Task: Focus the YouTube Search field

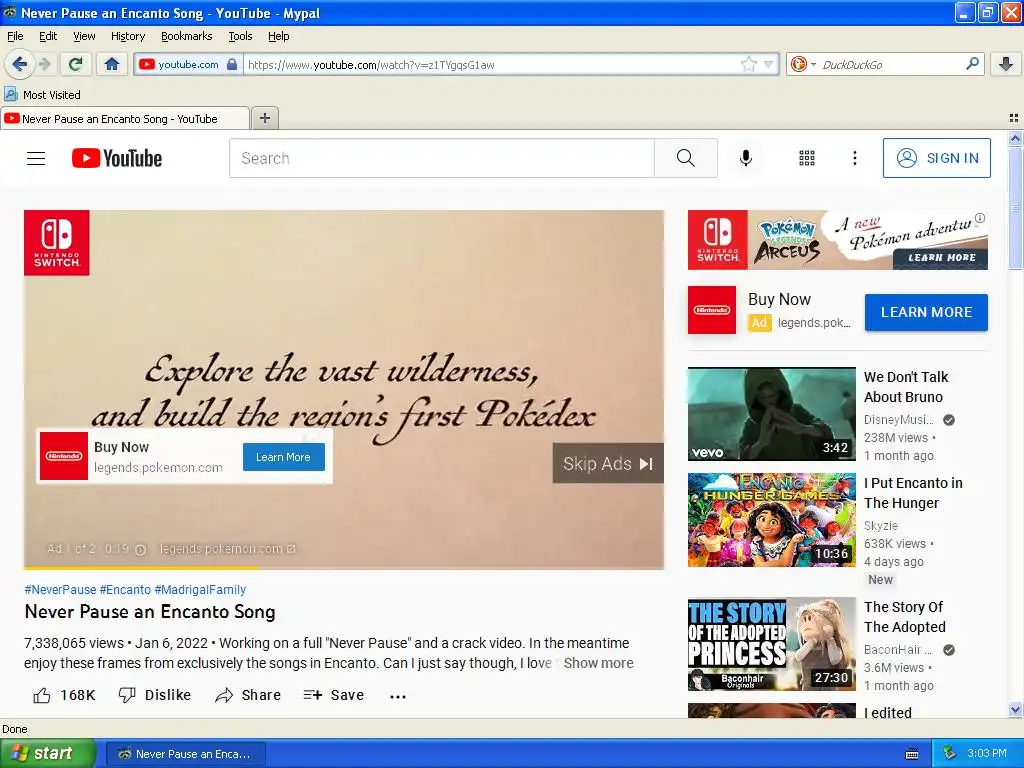Action: point(441,158)
